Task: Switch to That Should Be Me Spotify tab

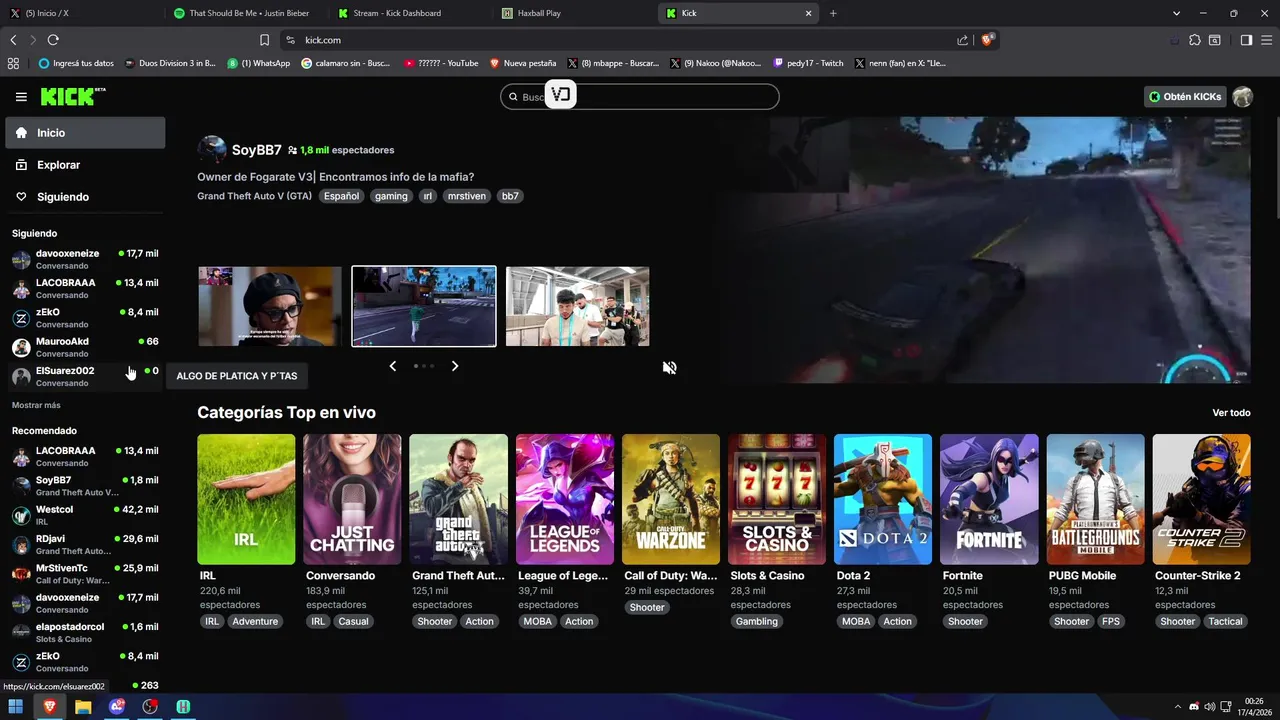Action: click(x=245, y=13)
